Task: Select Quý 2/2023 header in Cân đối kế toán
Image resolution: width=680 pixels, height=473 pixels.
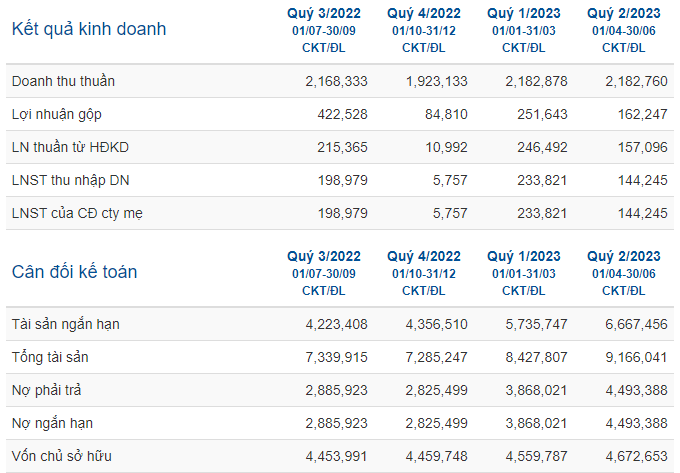Action: [624, 256]
